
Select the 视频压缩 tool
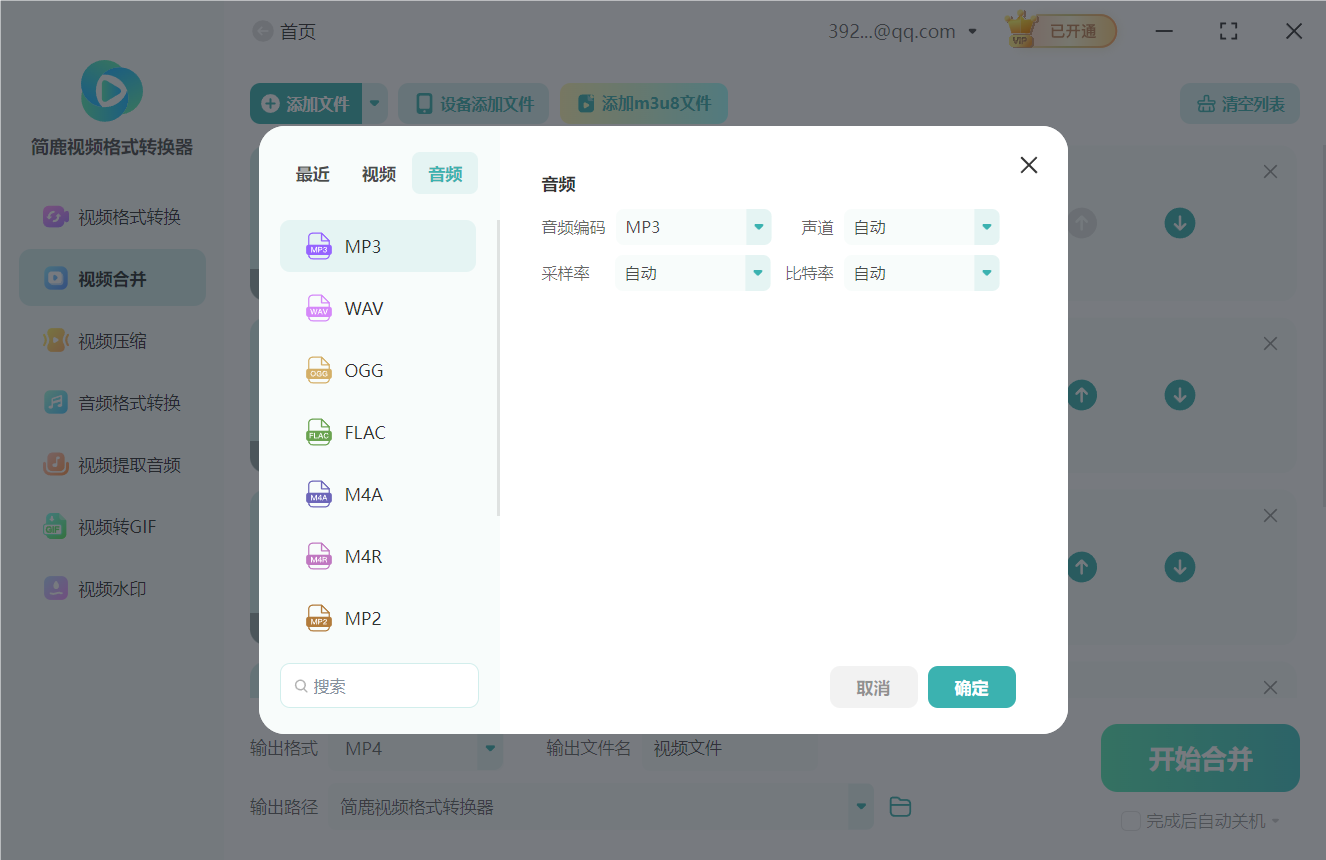point(112,340)
